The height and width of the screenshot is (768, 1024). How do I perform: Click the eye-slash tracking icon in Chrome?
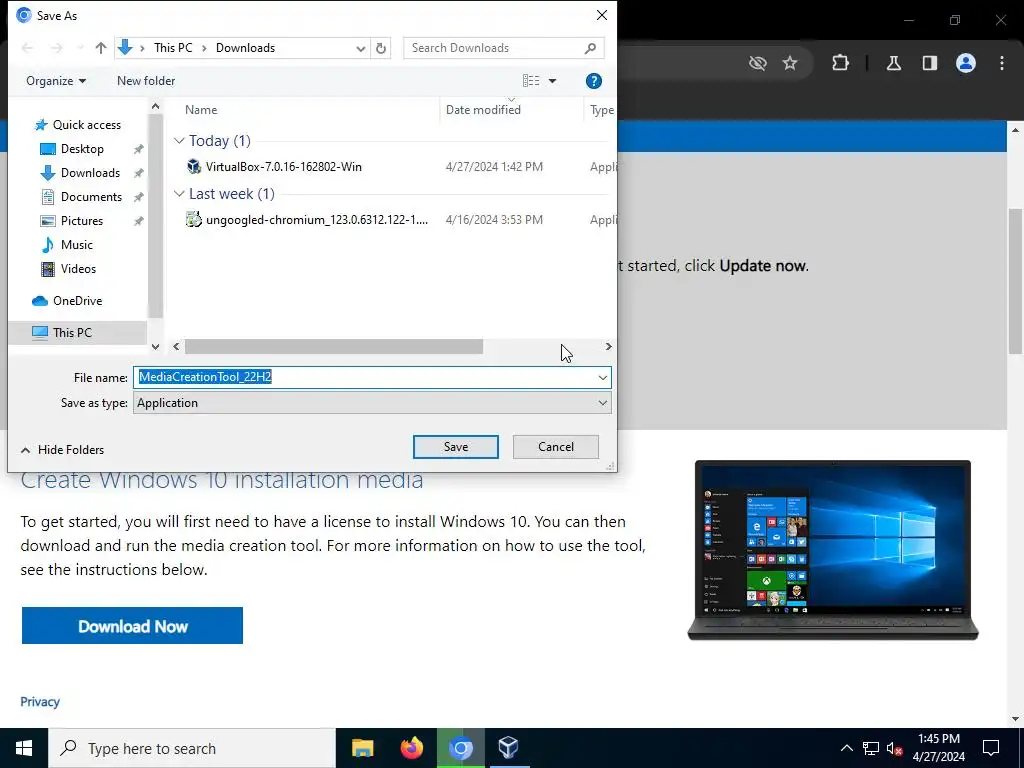pyautogui.click(x=757, y=63)
